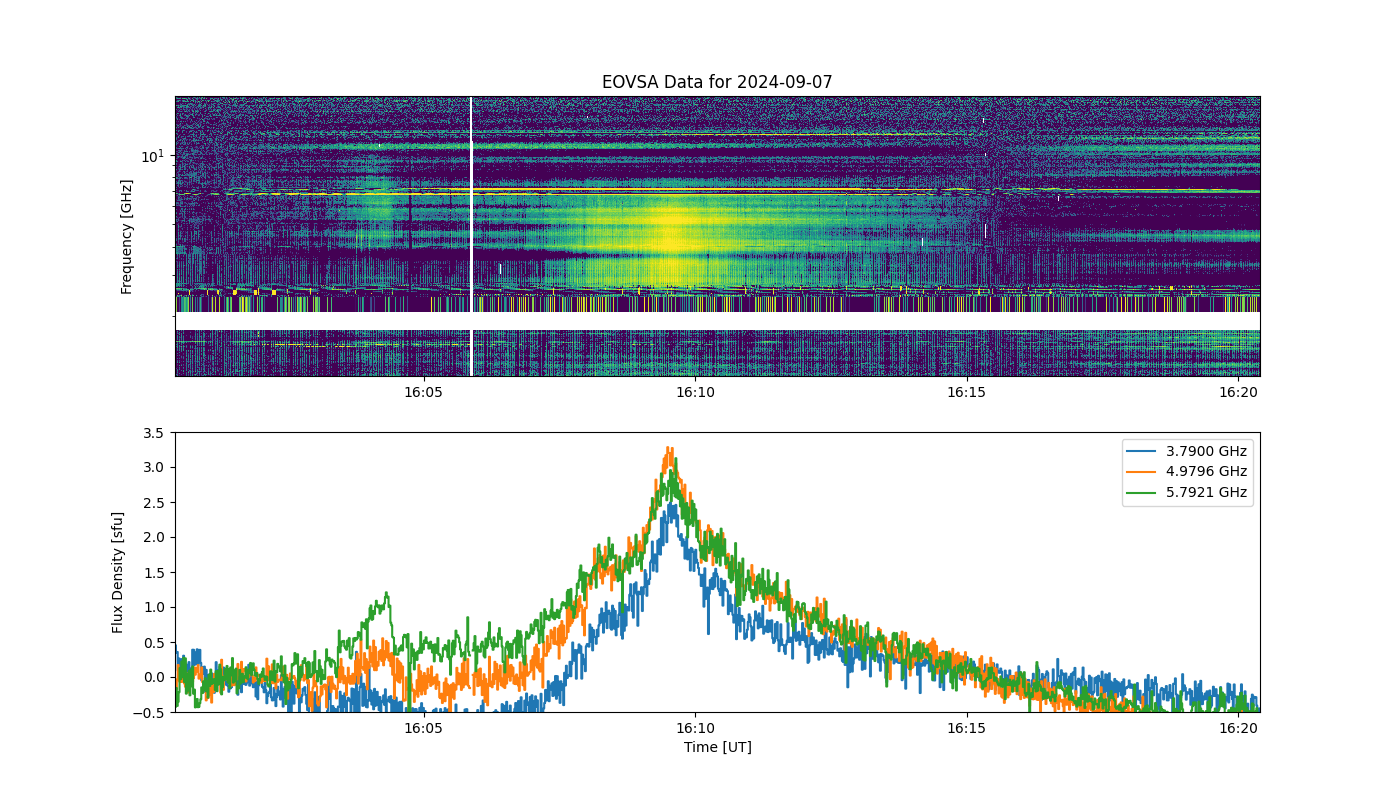Viewport: 1400px width, 800px height.
Task: Click the '−0.5' y-axis tick label
Action: click(x=150, y=712)
